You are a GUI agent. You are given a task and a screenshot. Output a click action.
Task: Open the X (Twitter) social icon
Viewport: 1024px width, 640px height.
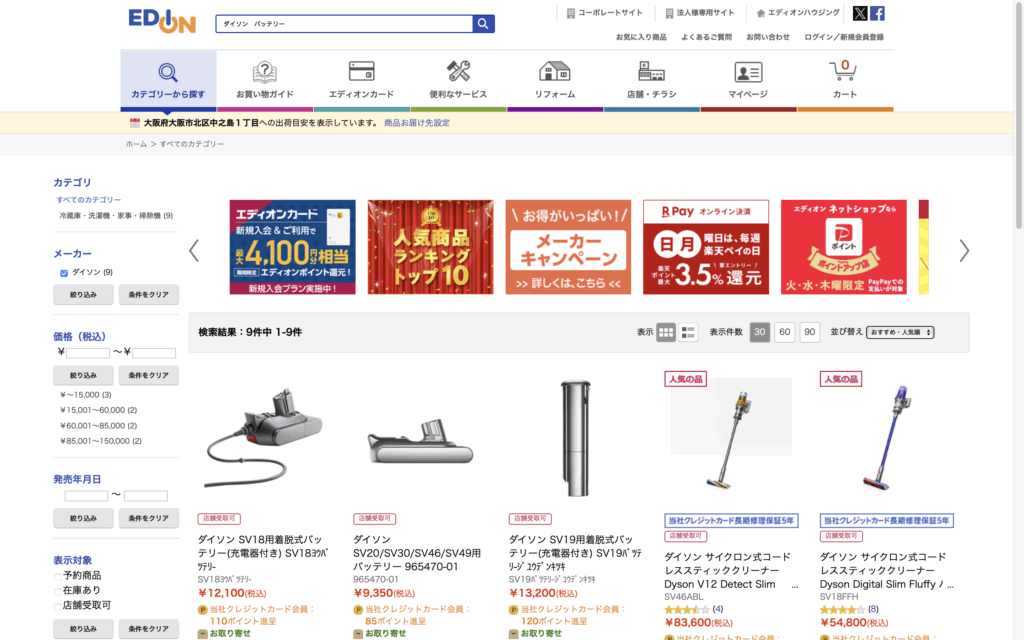[860, 13]
